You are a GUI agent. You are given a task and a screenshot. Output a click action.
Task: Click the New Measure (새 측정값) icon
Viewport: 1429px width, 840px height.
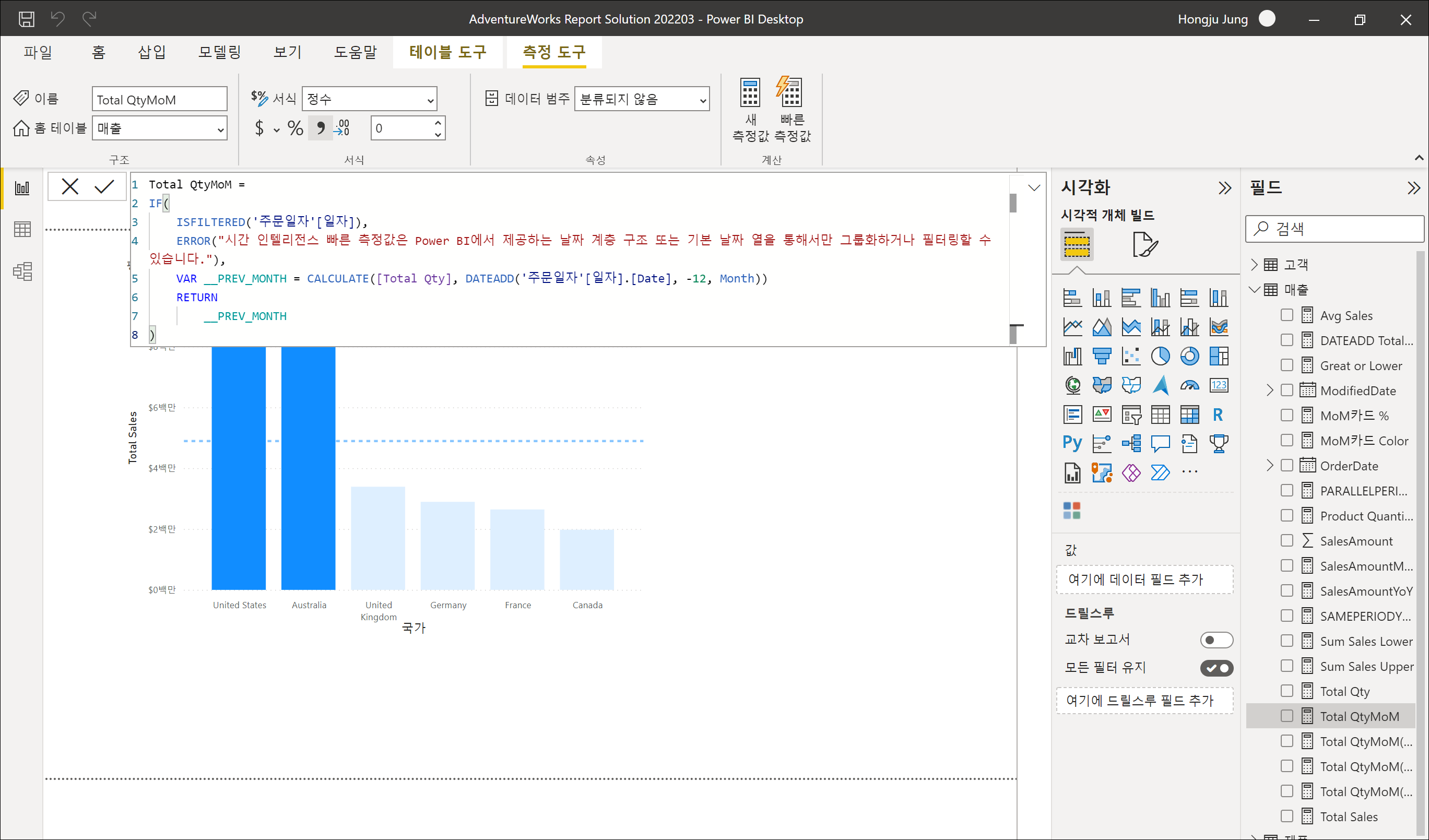click(750, 93)
